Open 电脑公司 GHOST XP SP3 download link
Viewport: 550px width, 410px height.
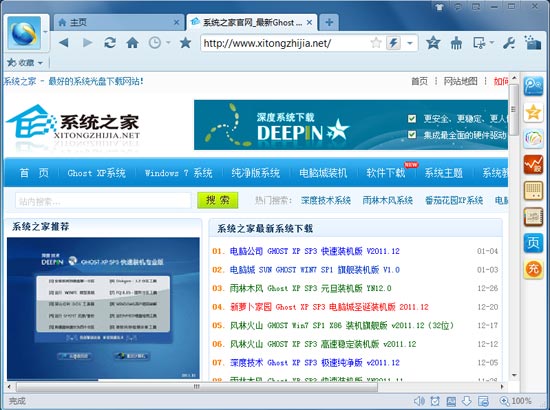315,251
